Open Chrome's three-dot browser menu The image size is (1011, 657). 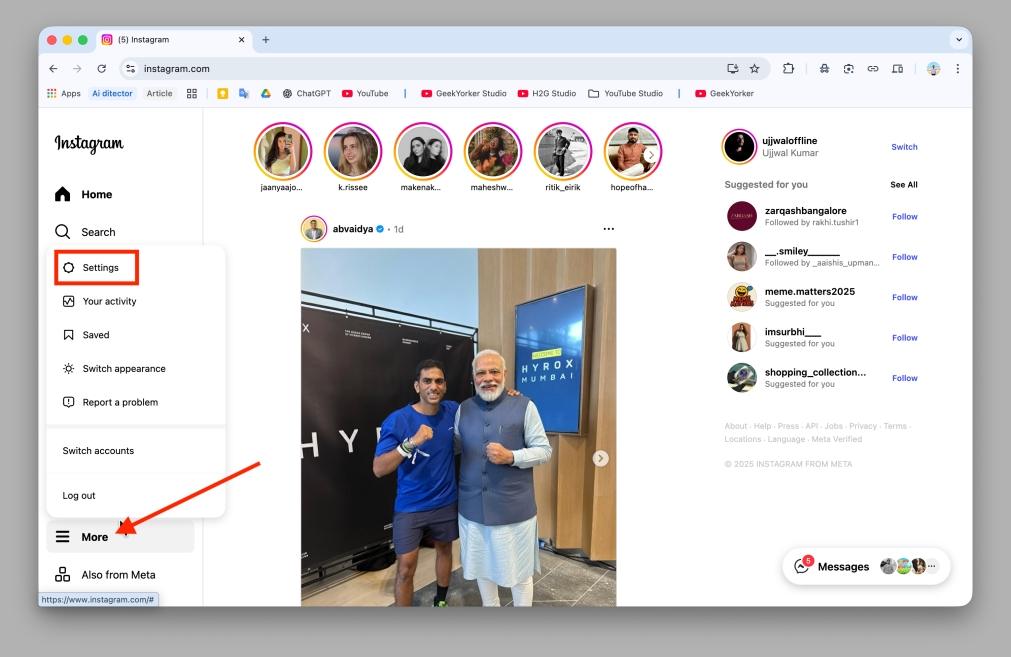click(x=957, y=69)
